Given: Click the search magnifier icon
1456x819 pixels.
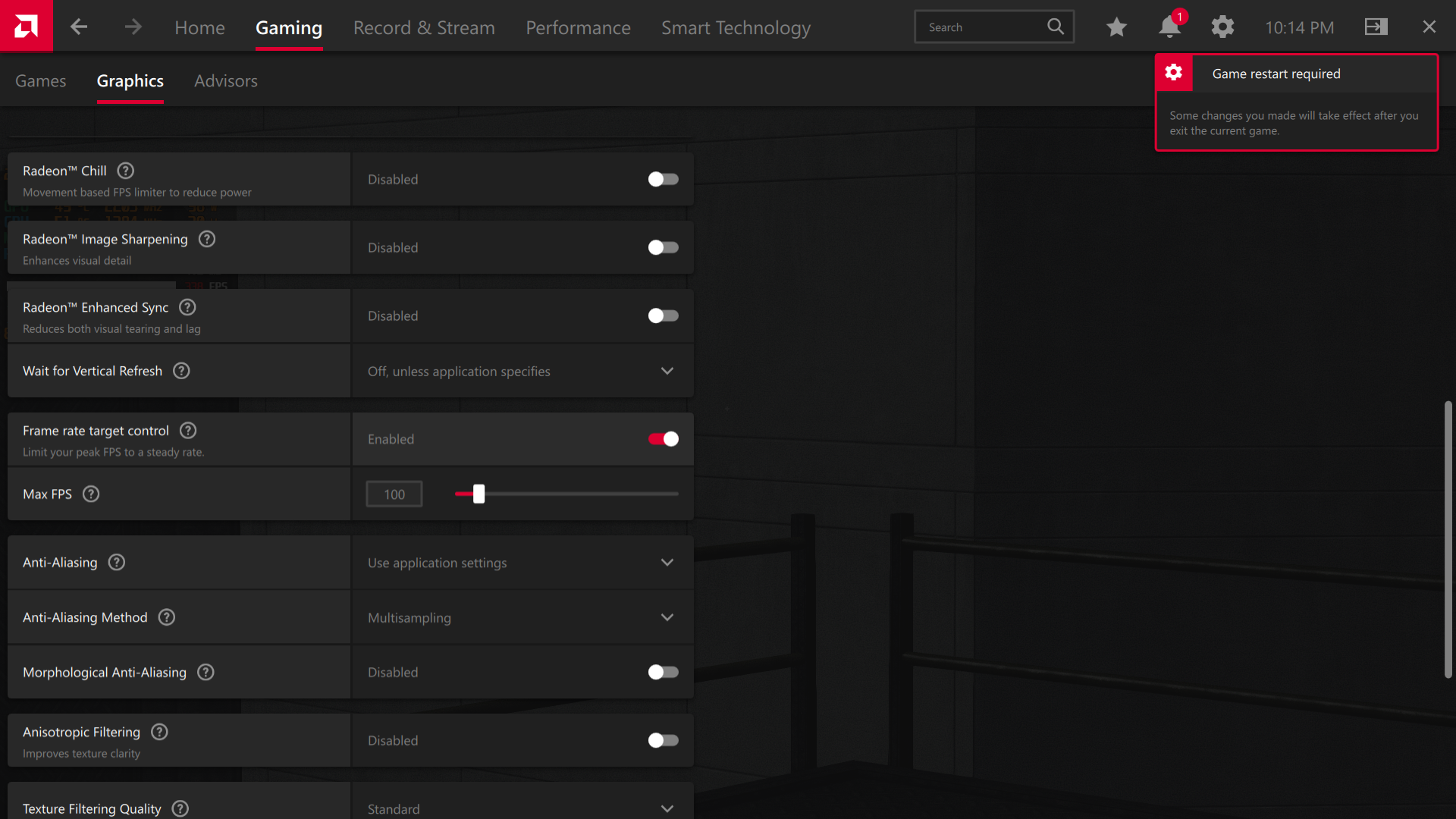Looking at the screenshot, I should click(1055, 27).
